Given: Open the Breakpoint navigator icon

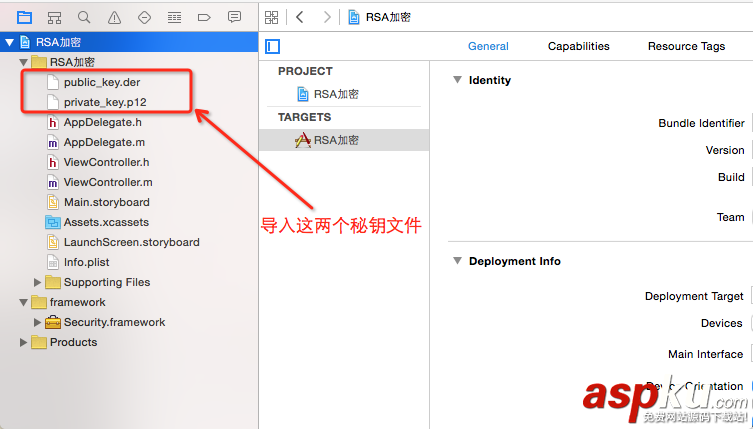Looking at the screenshot, I should tap(204, 18).
